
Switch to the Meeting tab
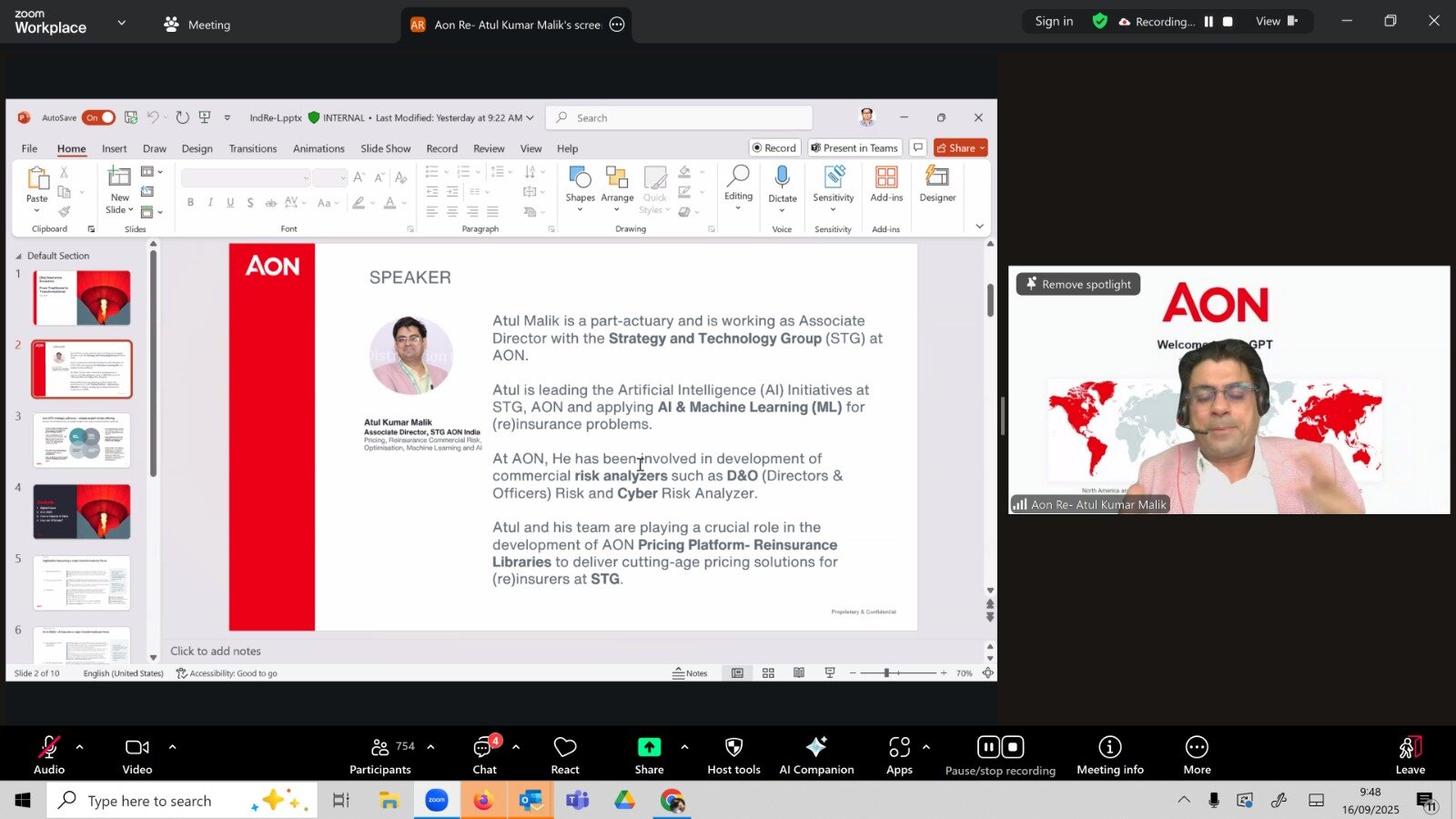click(x=197, y=25)
